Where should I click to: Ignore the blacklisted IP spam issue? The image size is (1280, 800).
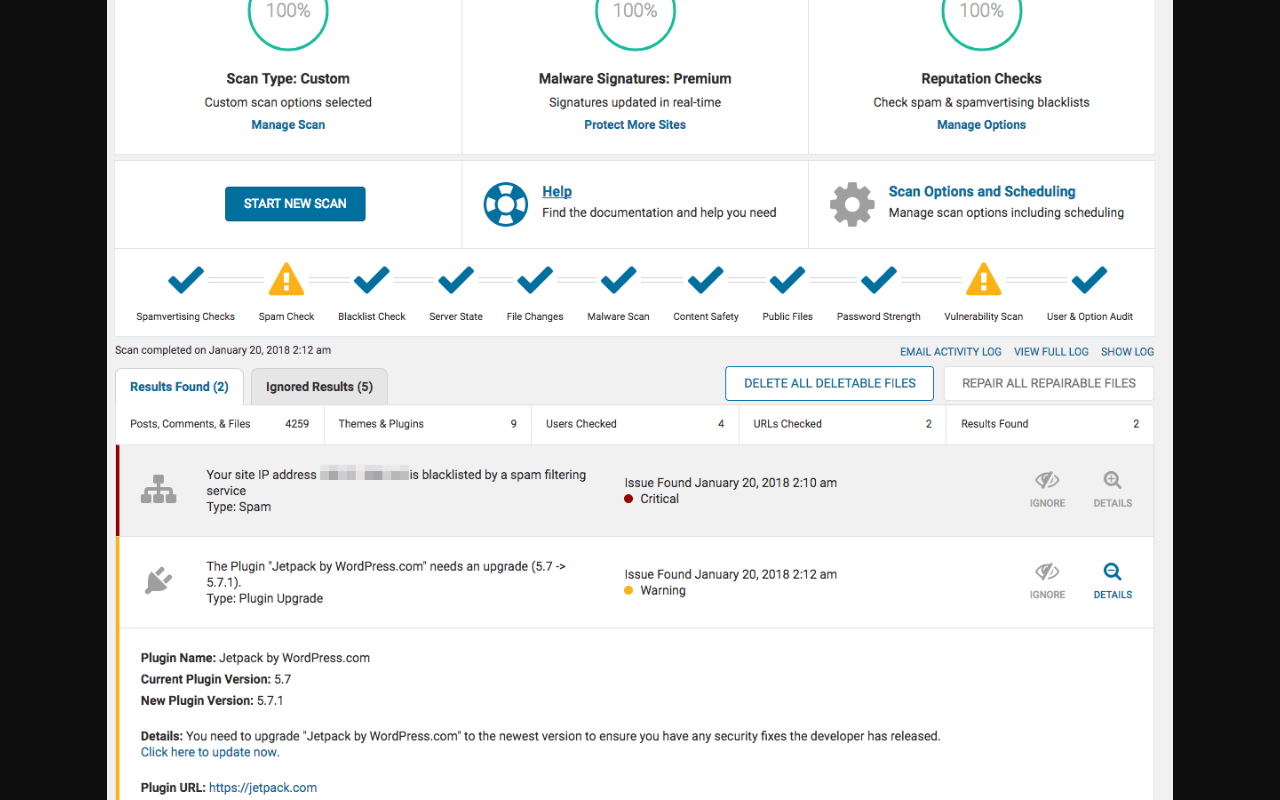pos(1047,490)
